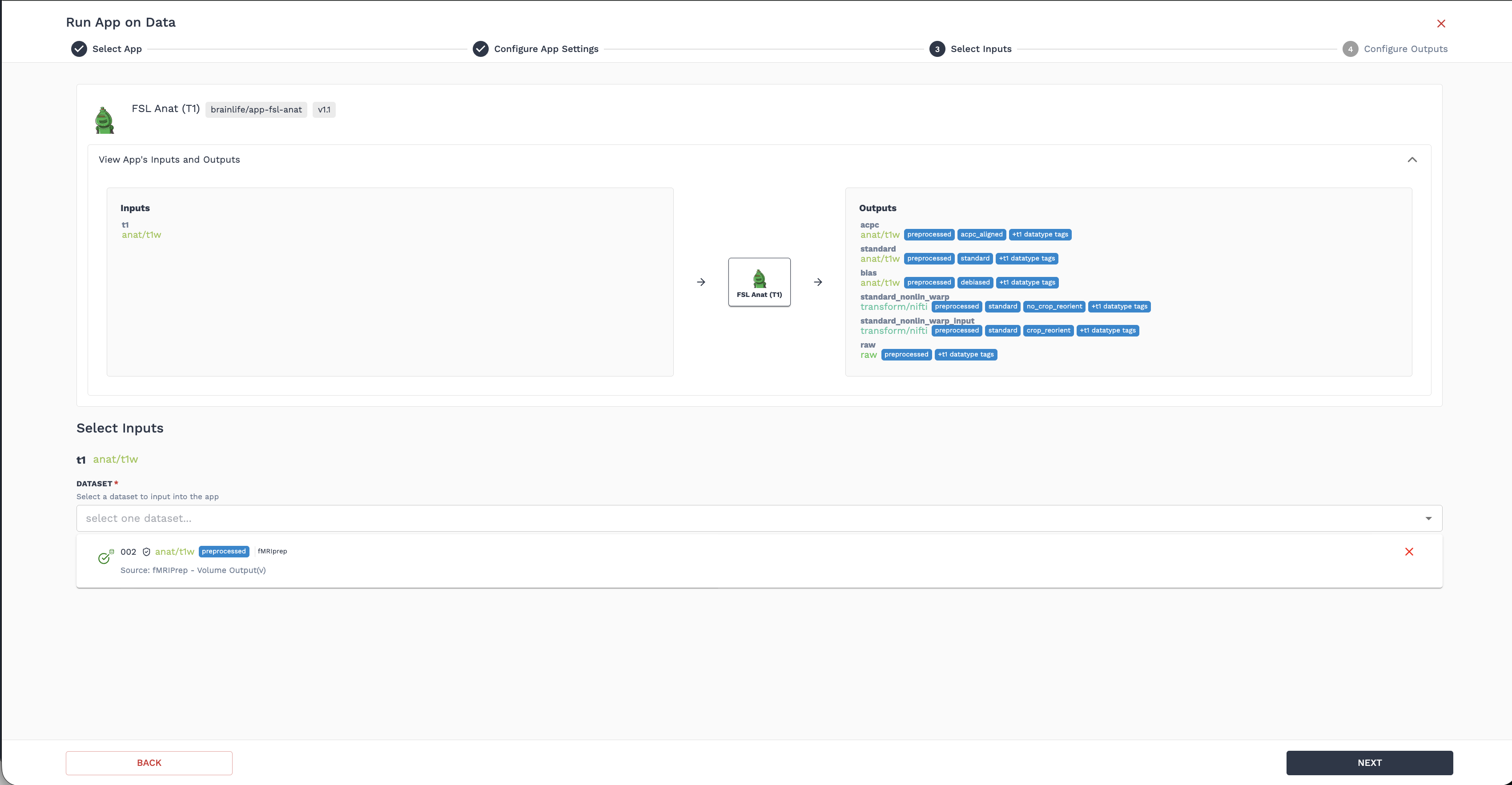Screen dimensions: 1512x785
Task: Open the select one dataset dropdown arrow
Action: coord(1428,518)
